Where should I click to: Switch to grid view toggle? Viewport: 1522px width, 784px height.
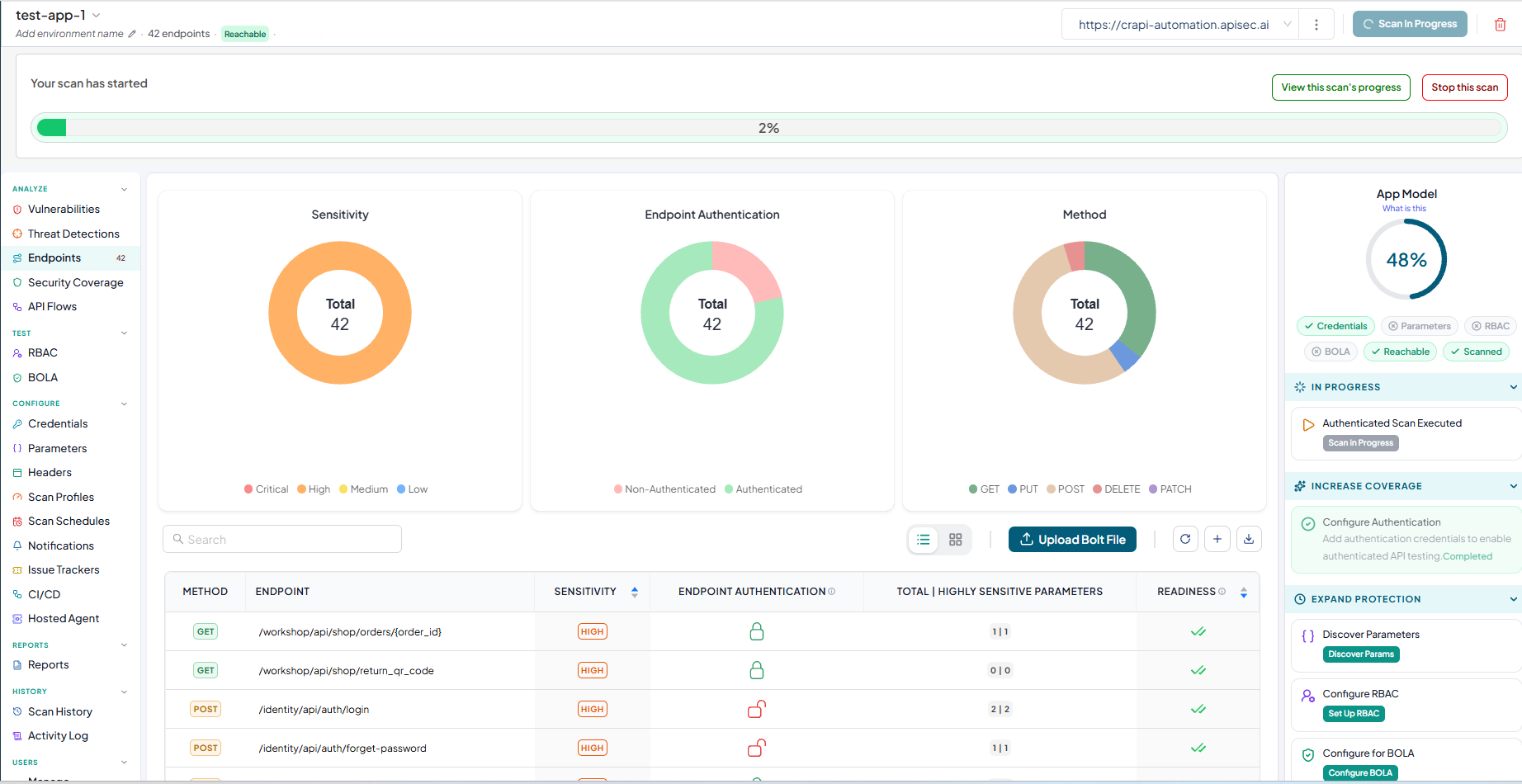[x=956, y=540]
